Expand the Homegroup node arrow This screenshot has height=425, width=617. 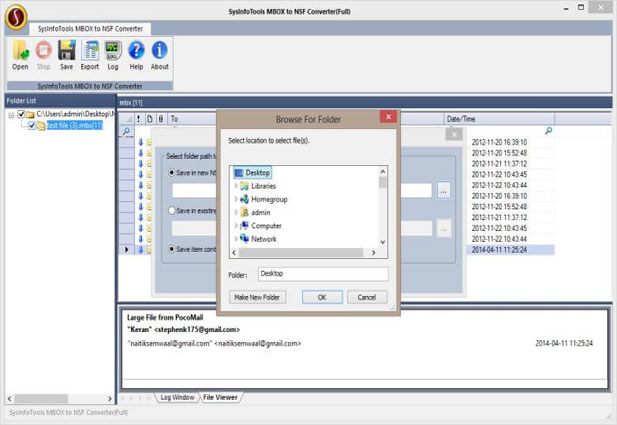point(236,199)
